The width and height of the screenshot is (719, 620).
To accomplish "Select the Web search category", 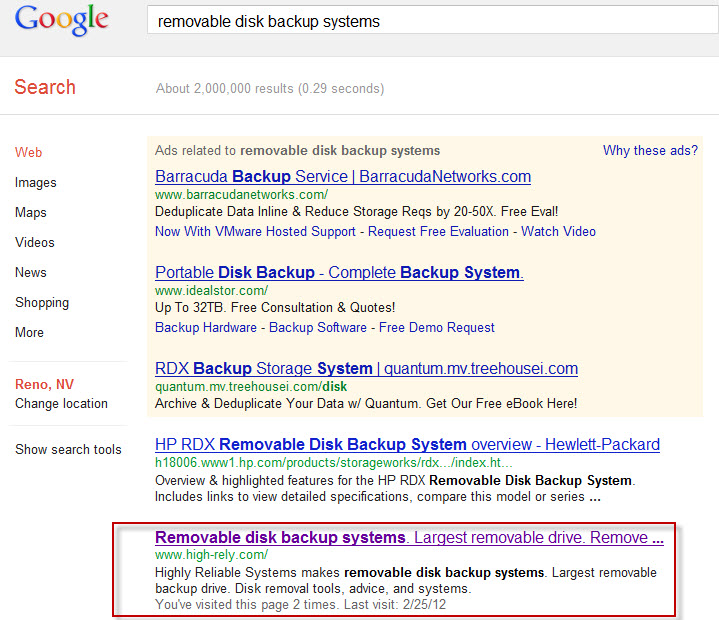I will pyautogui.click(x=28, y=152).
